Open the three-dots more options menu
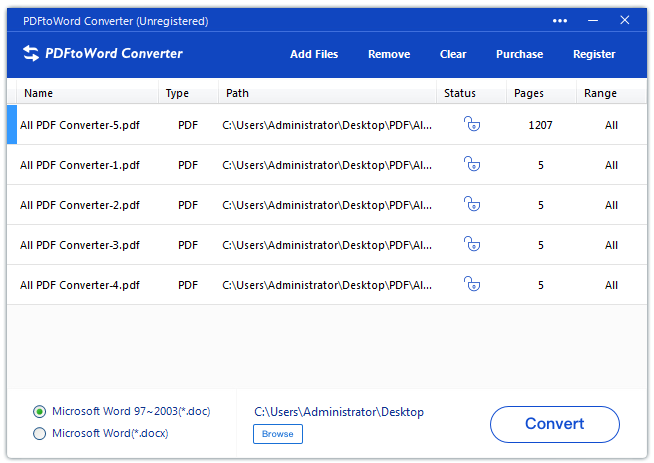This screenshot has width=654, height=463. 560,21
